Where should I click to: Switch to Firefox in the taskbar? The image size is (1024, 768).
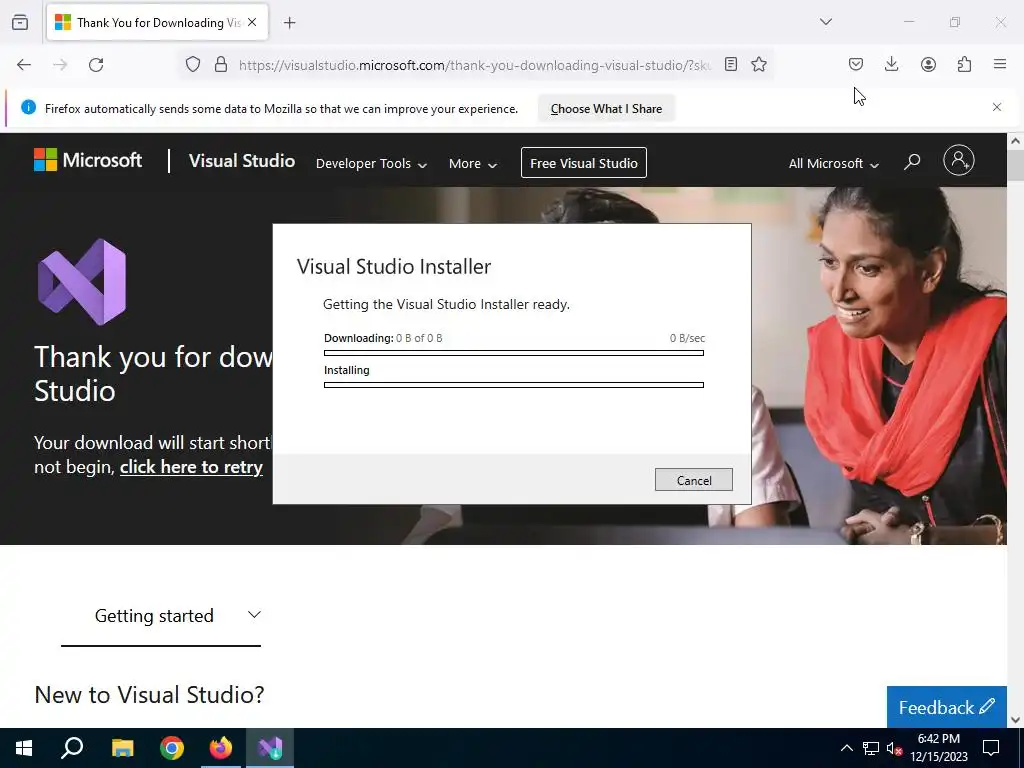[x=221, y=748]
